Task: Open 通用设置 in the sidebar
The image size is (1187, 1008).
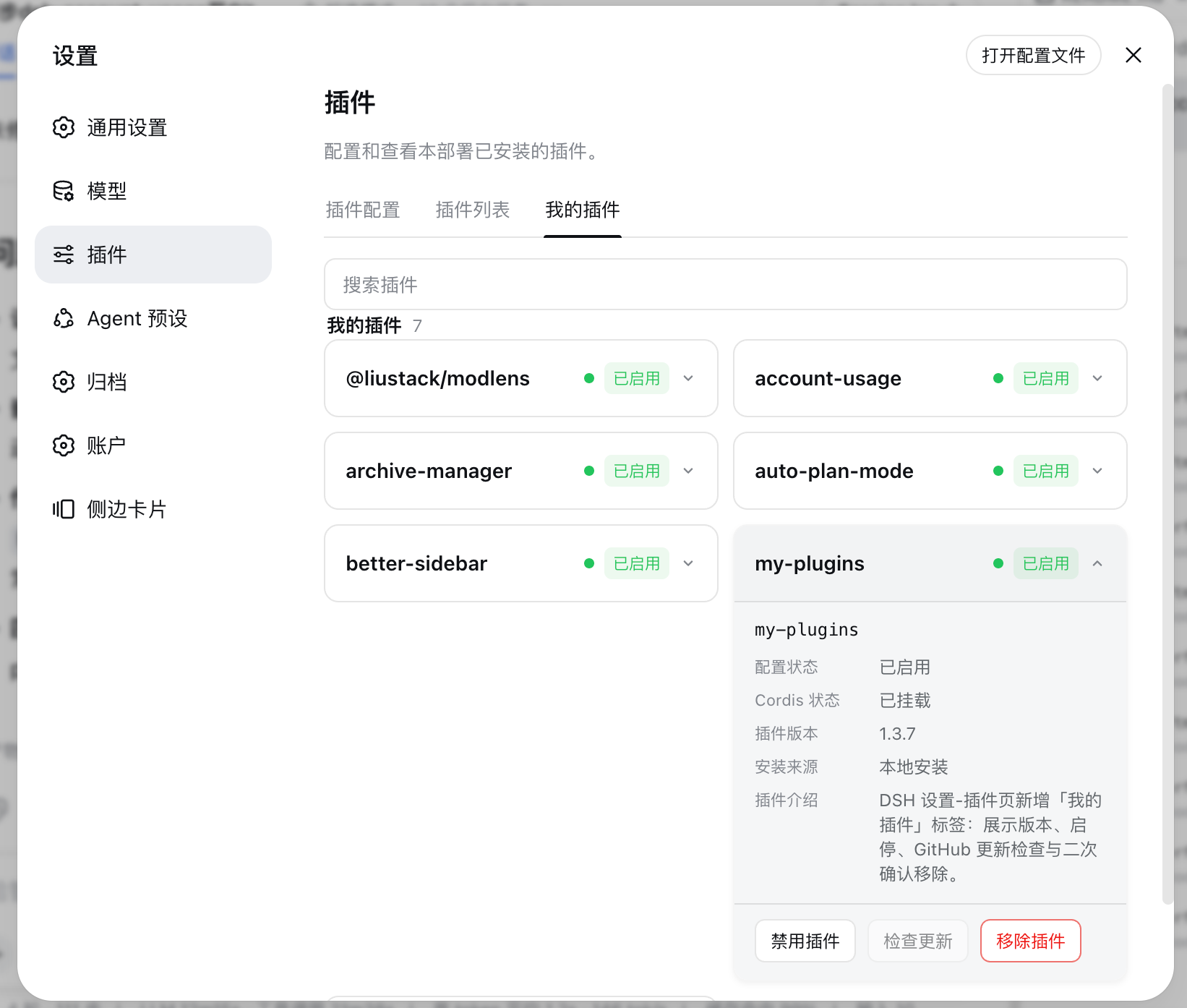Action: click(x=153, y=127)
